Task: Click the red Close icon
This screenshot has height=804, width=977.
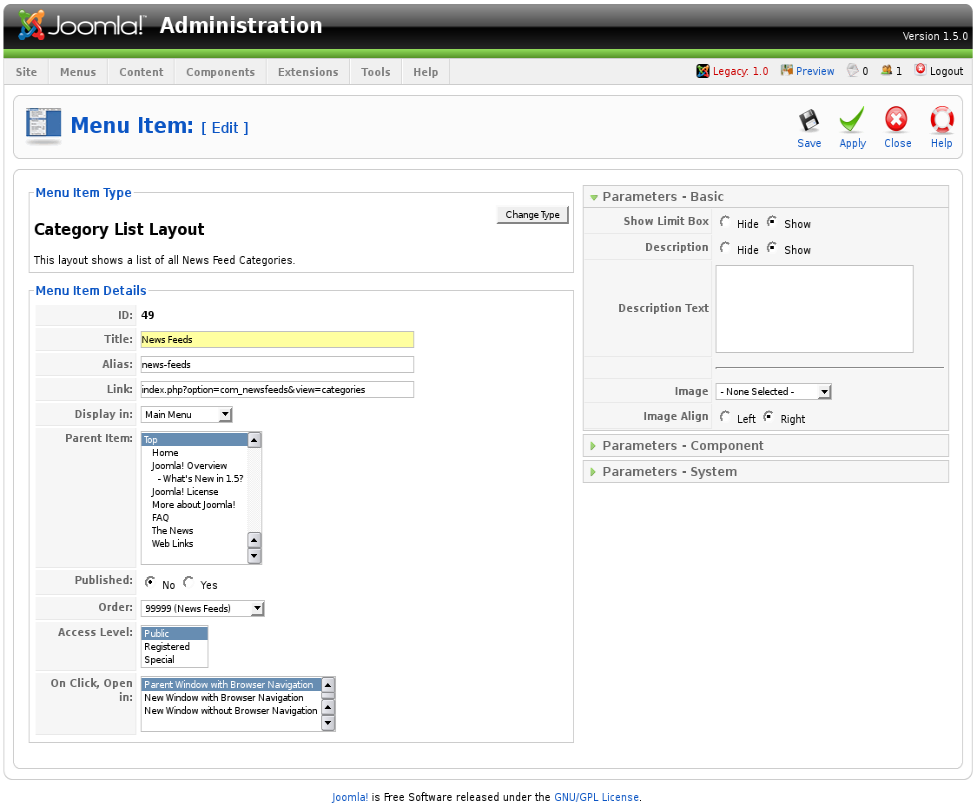Action: [897, 121]
